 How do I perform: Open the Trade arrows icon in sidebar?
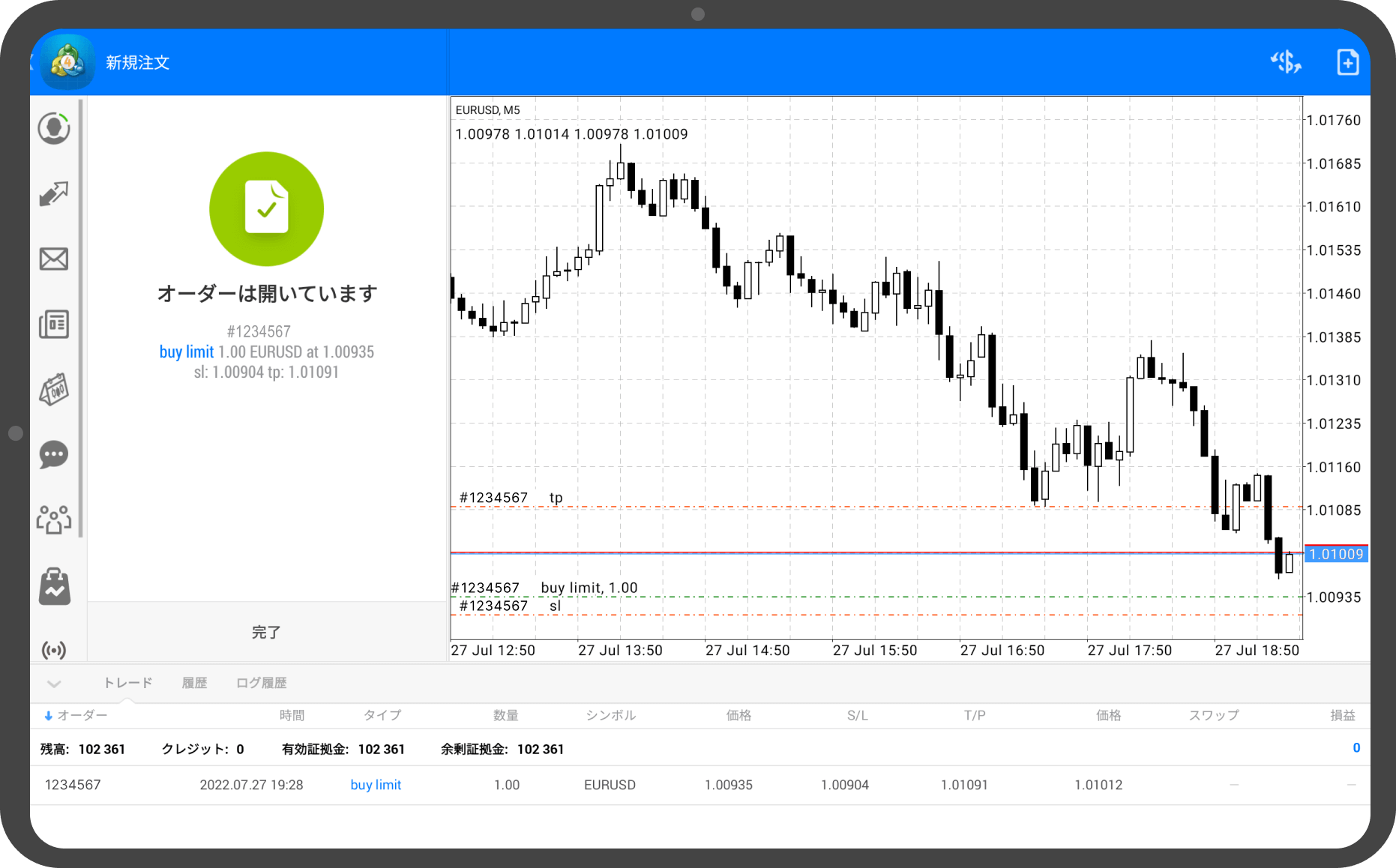54,193
